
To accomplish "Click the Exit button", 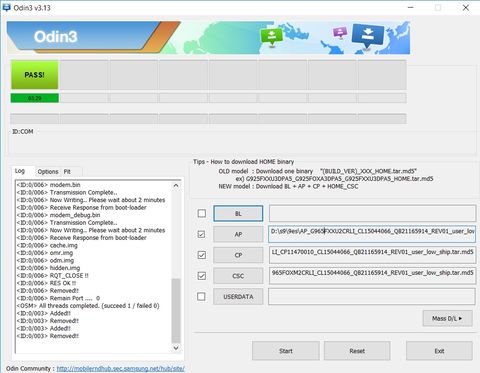I will click(x=439, y=351).
